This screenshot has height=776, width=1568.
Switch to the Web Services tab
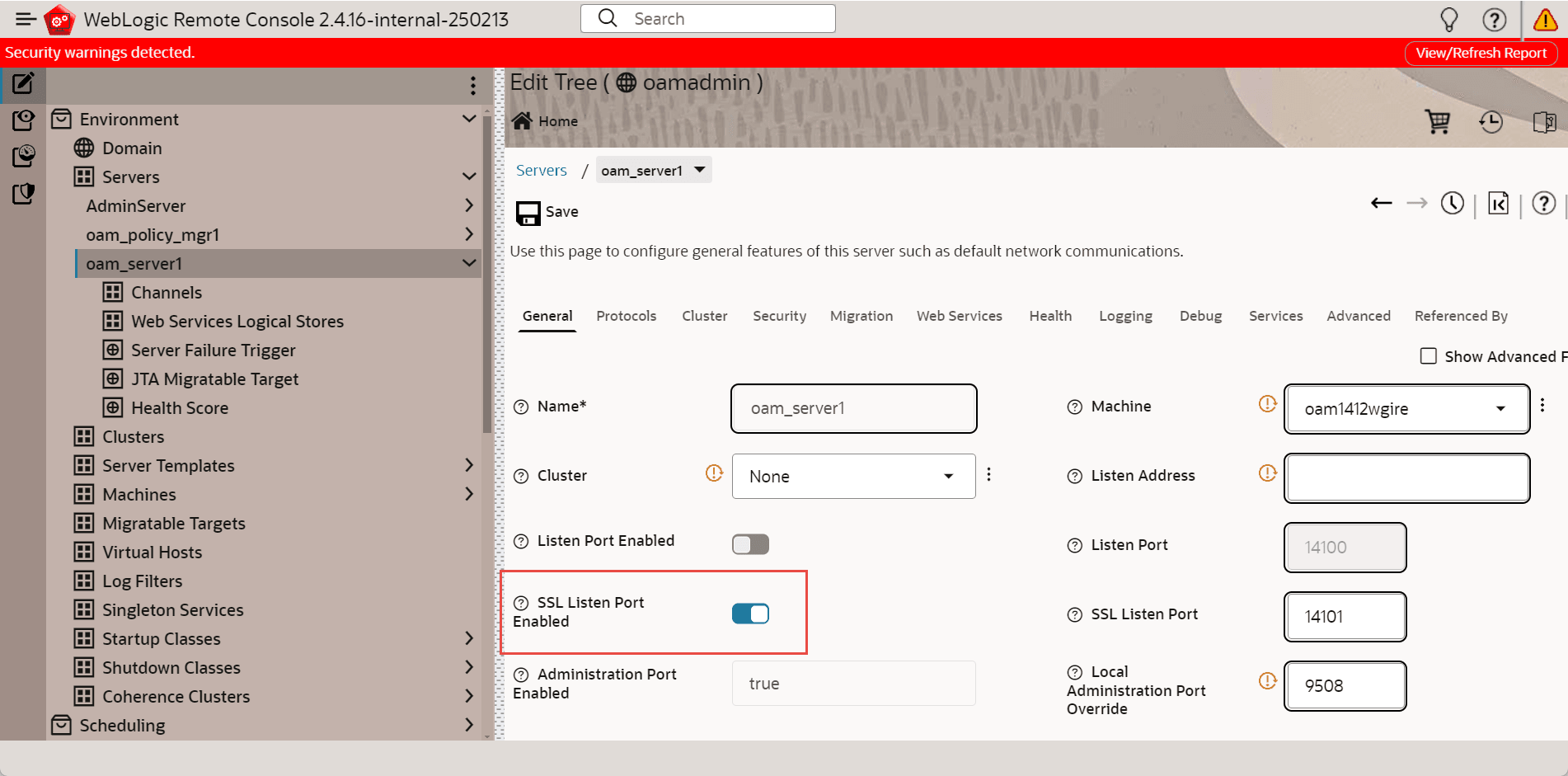point(960,316)
